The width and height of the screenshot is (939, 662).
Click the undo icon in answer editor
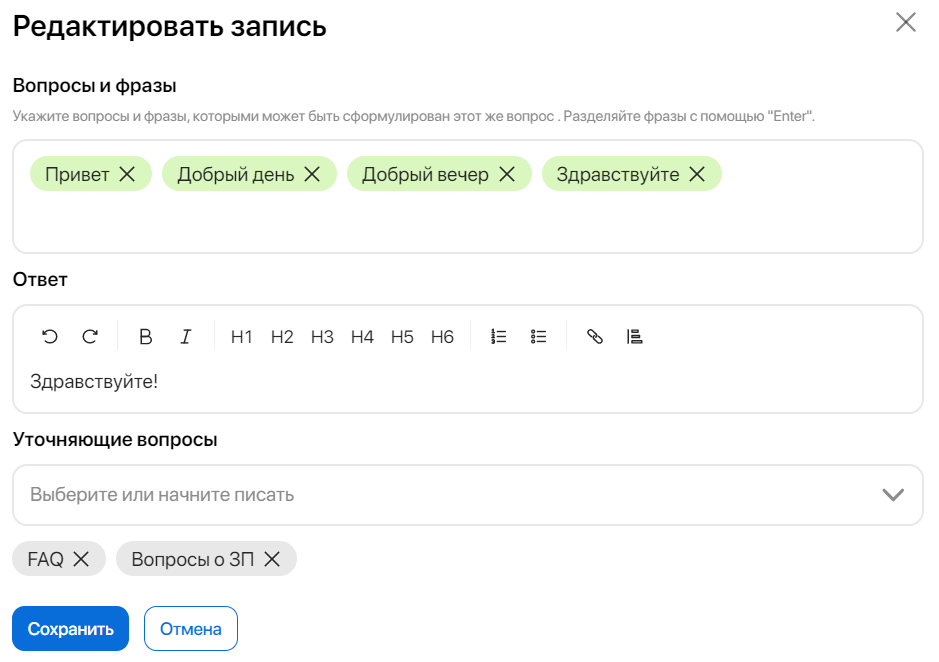point(50,337)
